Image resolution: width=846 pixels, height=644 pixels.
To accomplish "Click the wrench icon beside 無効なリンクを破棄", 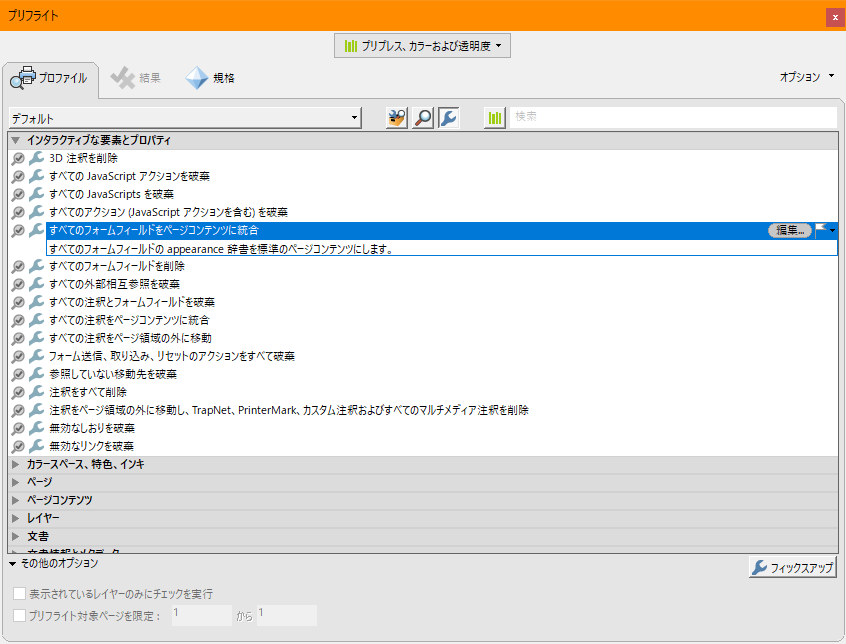I will (x=37, y=446).
